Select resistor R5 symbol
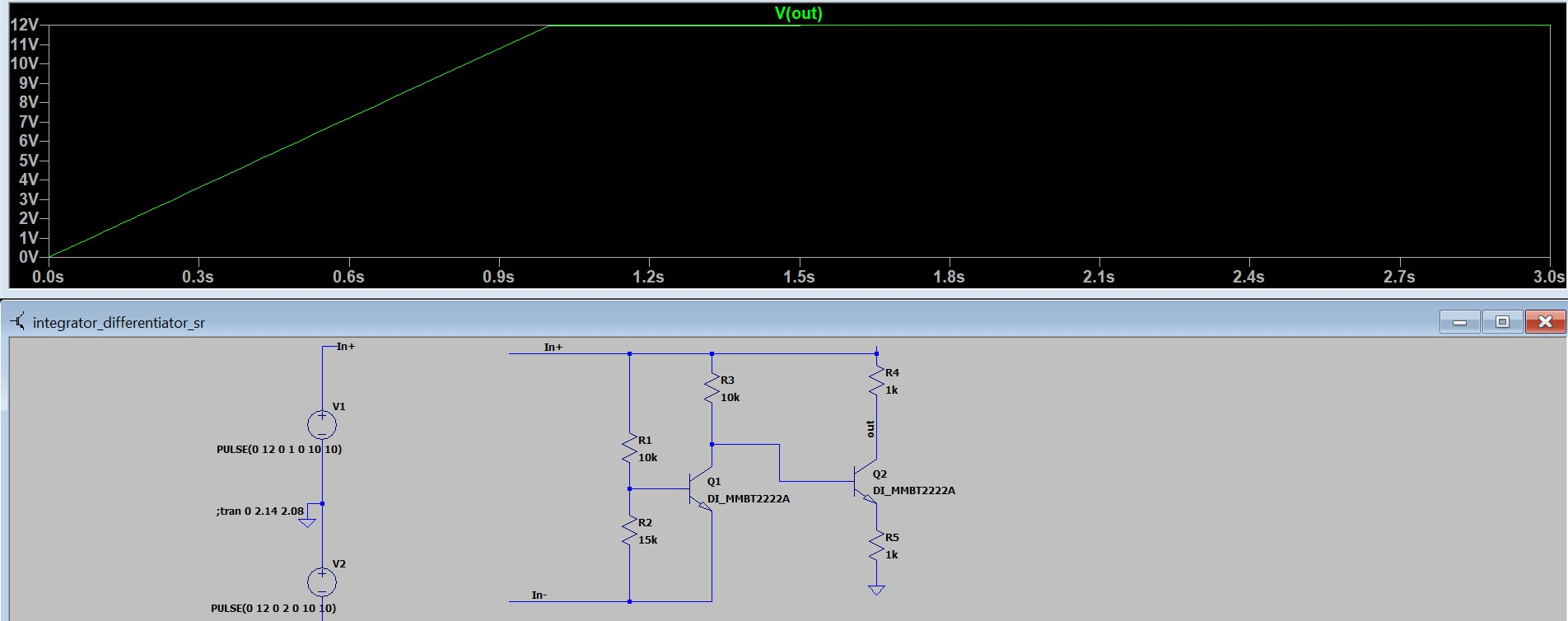The image size is (1568, 621). pyautogui.click(x=876, y=546)
